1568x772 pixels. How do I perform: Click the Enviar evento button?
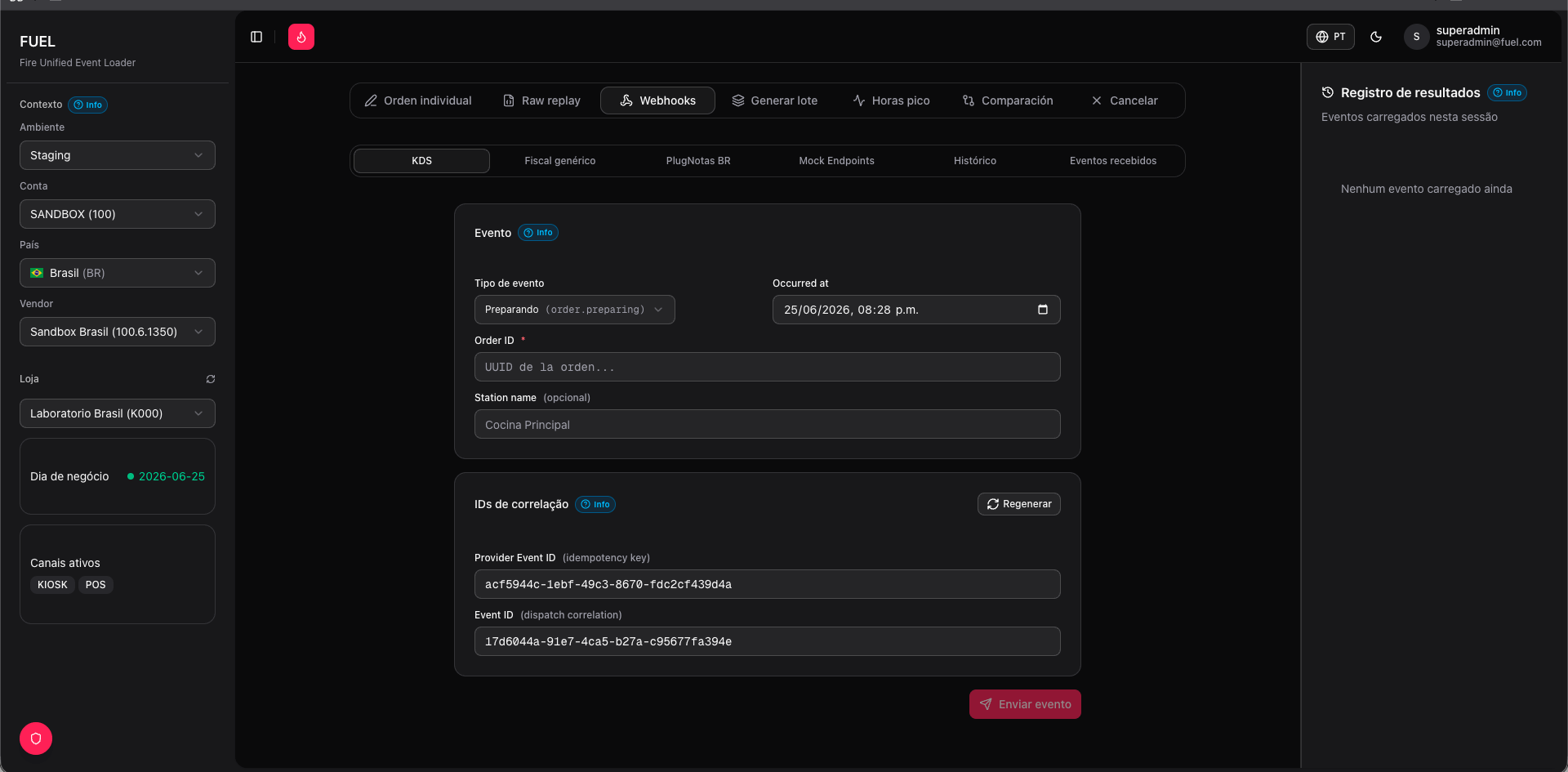(x=1025, y=704)
